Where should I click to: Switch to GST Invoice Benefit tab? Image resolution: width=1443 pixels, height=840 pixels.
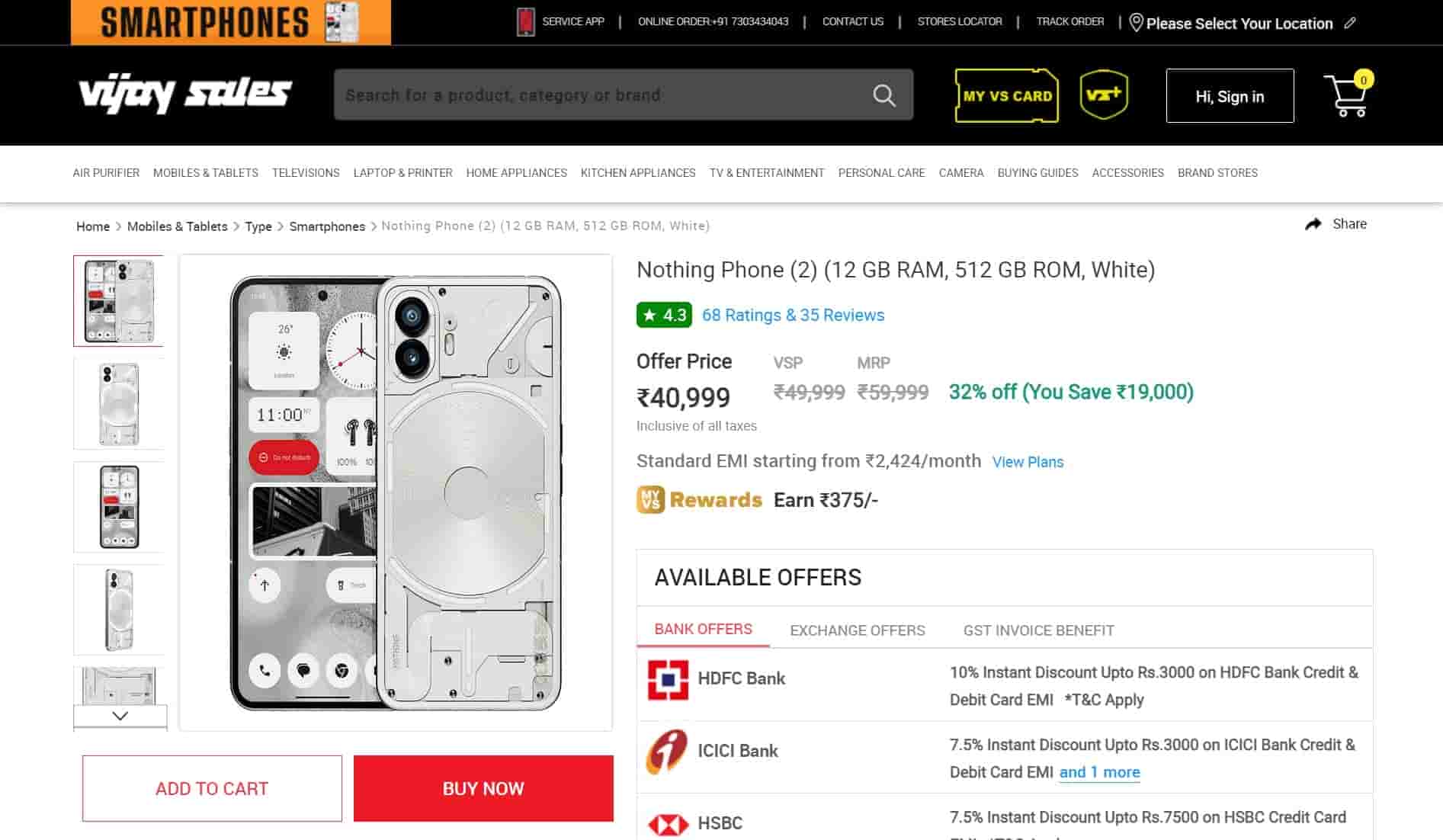[1038, 630]
